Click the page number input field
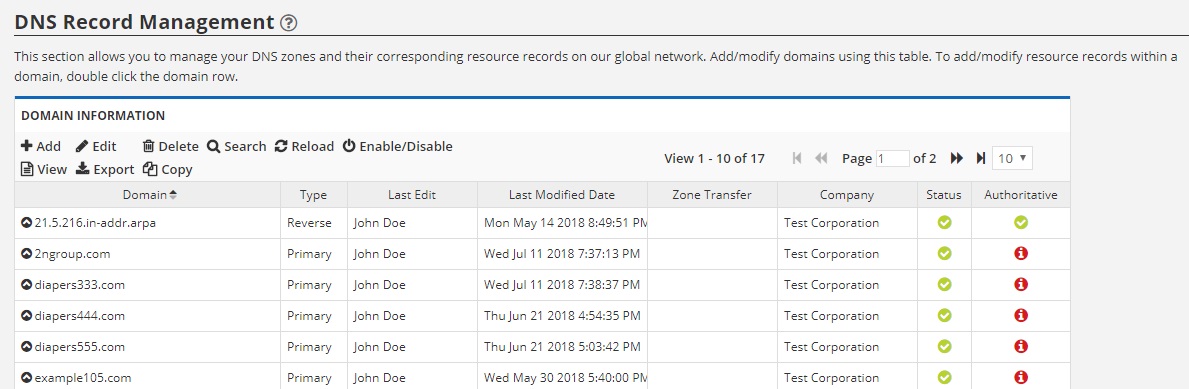 893,158
